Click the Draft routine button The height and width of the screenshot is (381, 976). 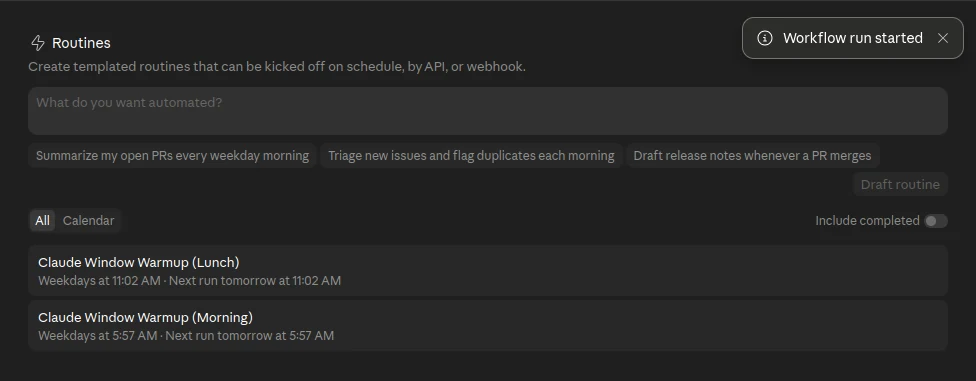tap(900, 184)
